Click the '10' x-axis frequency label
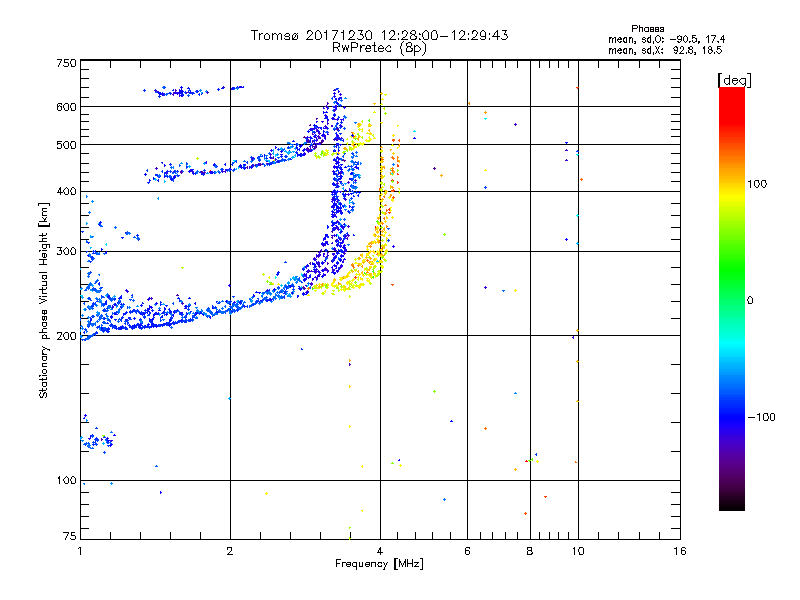 578,551
